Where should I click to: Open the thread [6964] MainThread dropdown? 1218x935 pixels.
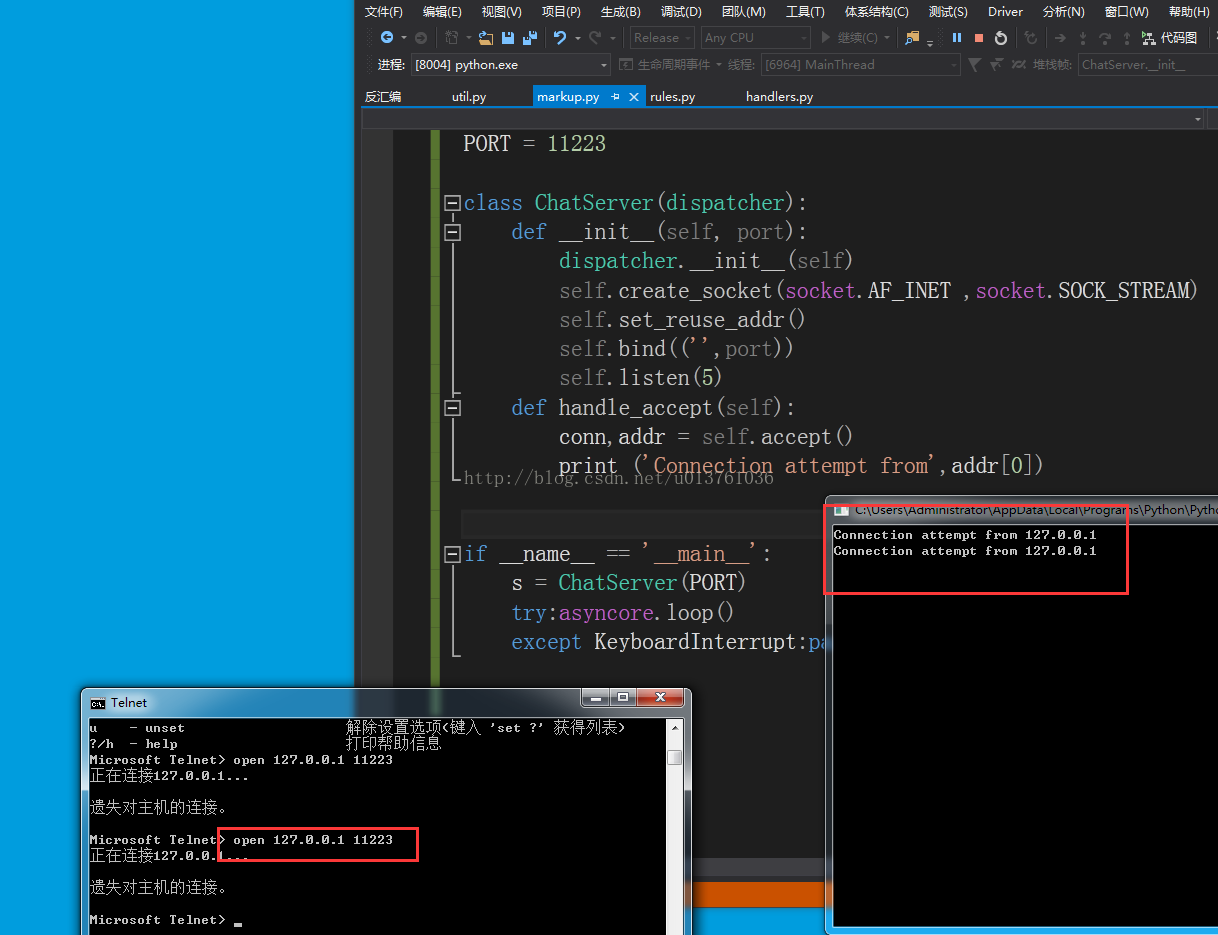860,65
